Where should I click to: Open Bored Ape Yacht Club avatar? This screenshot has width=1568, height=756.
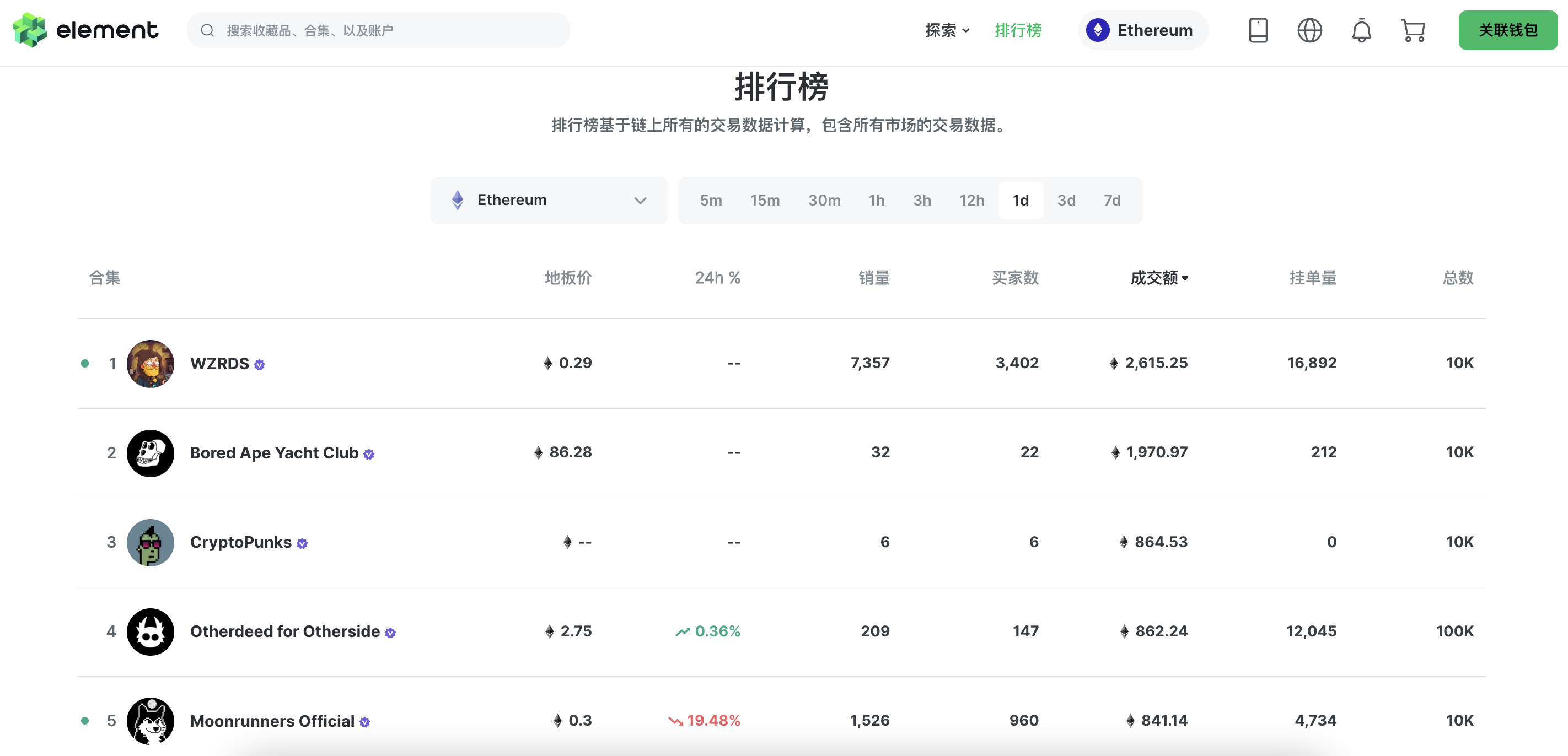click(x=151, y=453)
